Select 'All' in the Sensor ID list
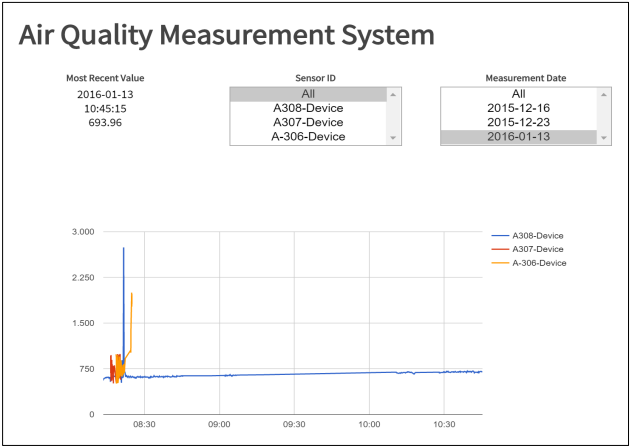Screen dimensions: 631x448 pyautogui.click(x=308, y=94)
